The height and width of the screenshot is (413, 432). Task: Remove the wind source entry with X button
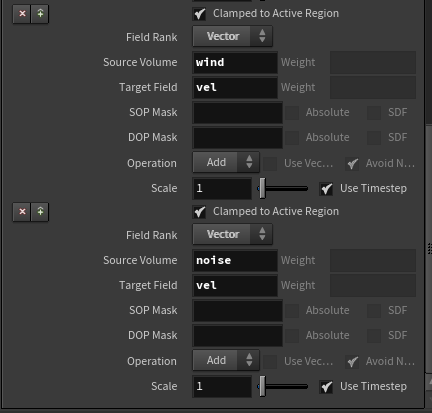click(x=22, y=14)
